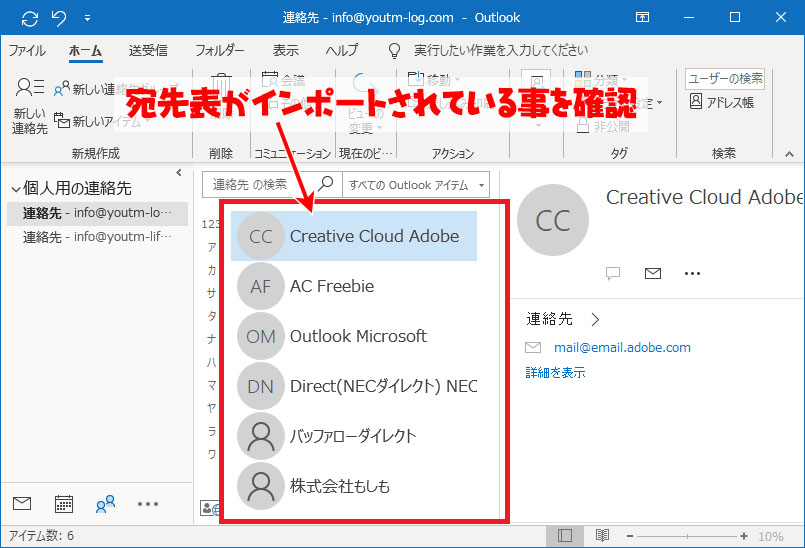Jump to the ワ index letter

(x=212, y=455)
